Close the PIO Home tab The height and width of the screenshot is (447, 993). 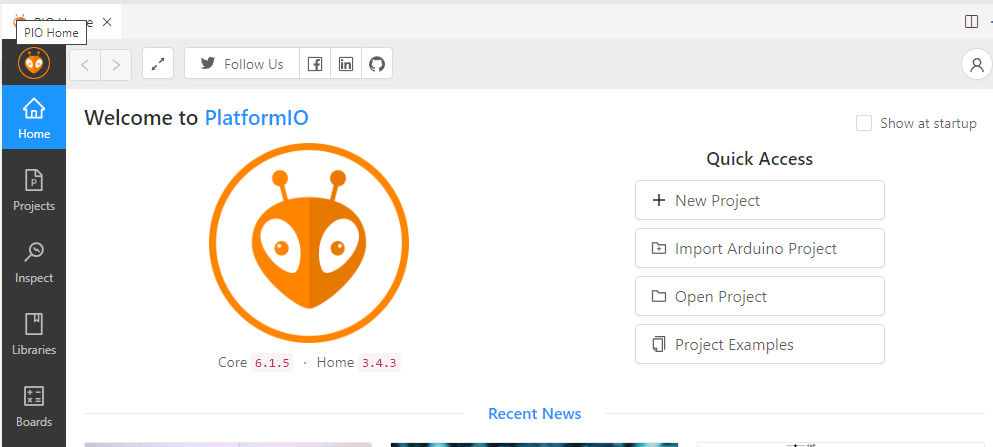tap(107, 22)
